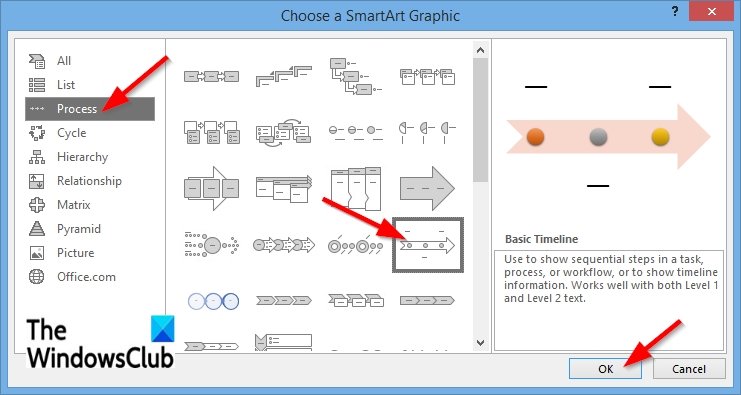The height and width of the screenshot is (395, 741).
Task: Select the solid right arrow process layout
Action: [x=427, y=189]
